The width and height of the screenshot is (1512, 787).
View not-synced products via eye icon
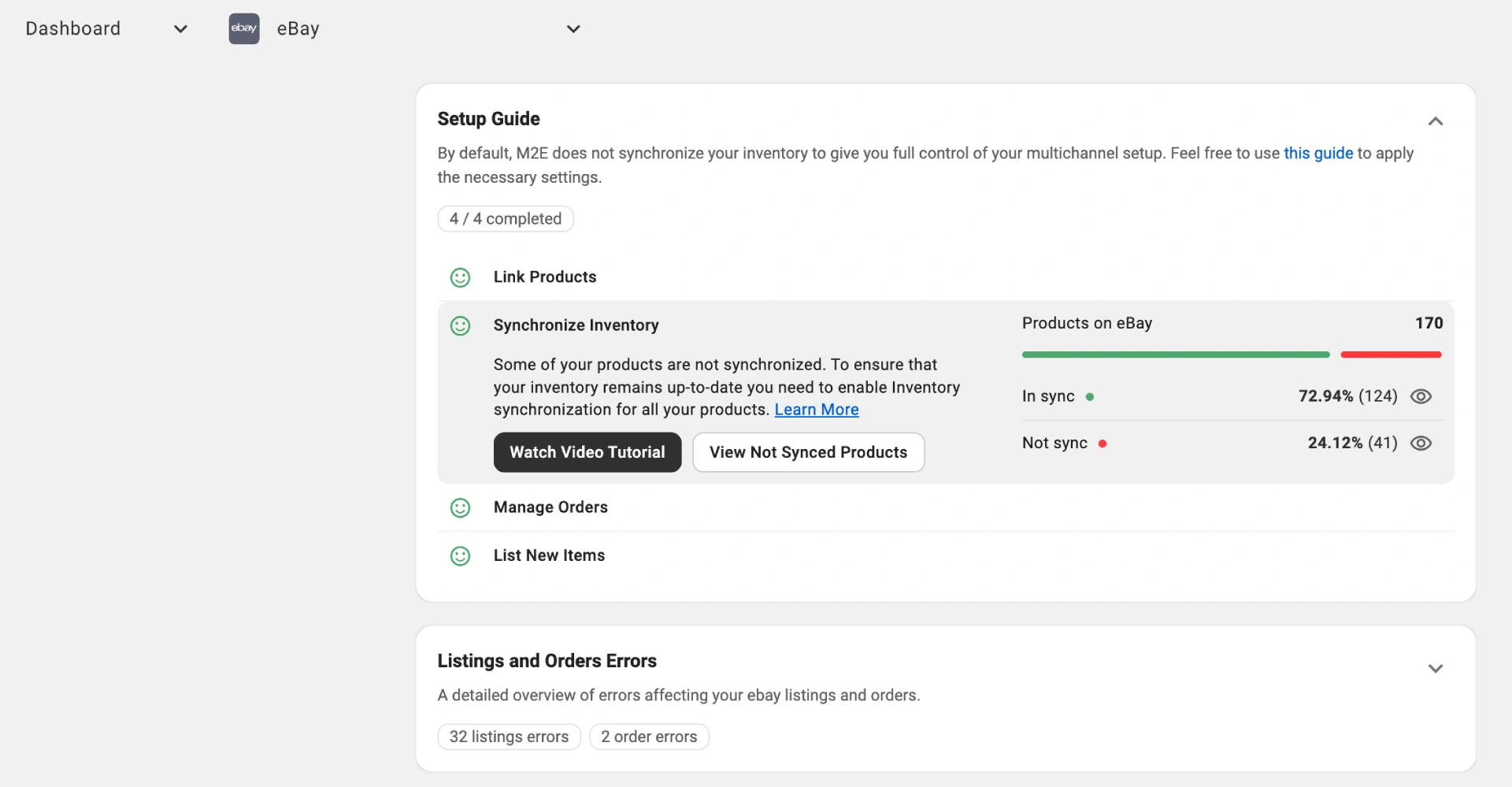(1421, 444)
